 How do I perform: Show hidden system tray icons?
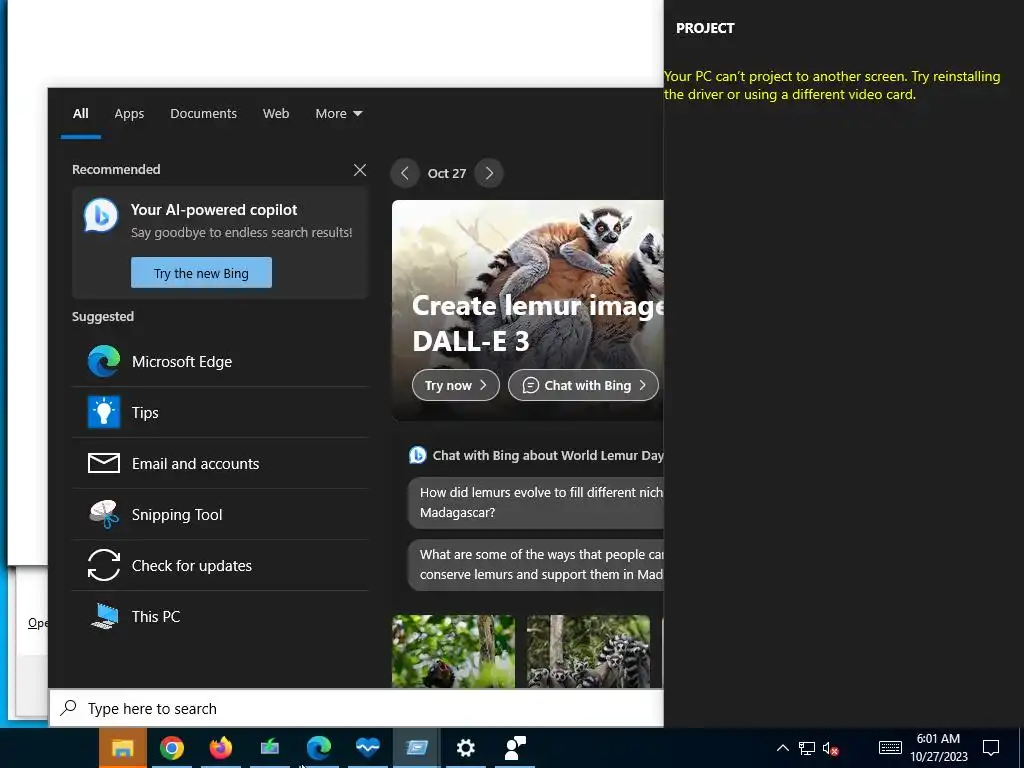point(782,748)
